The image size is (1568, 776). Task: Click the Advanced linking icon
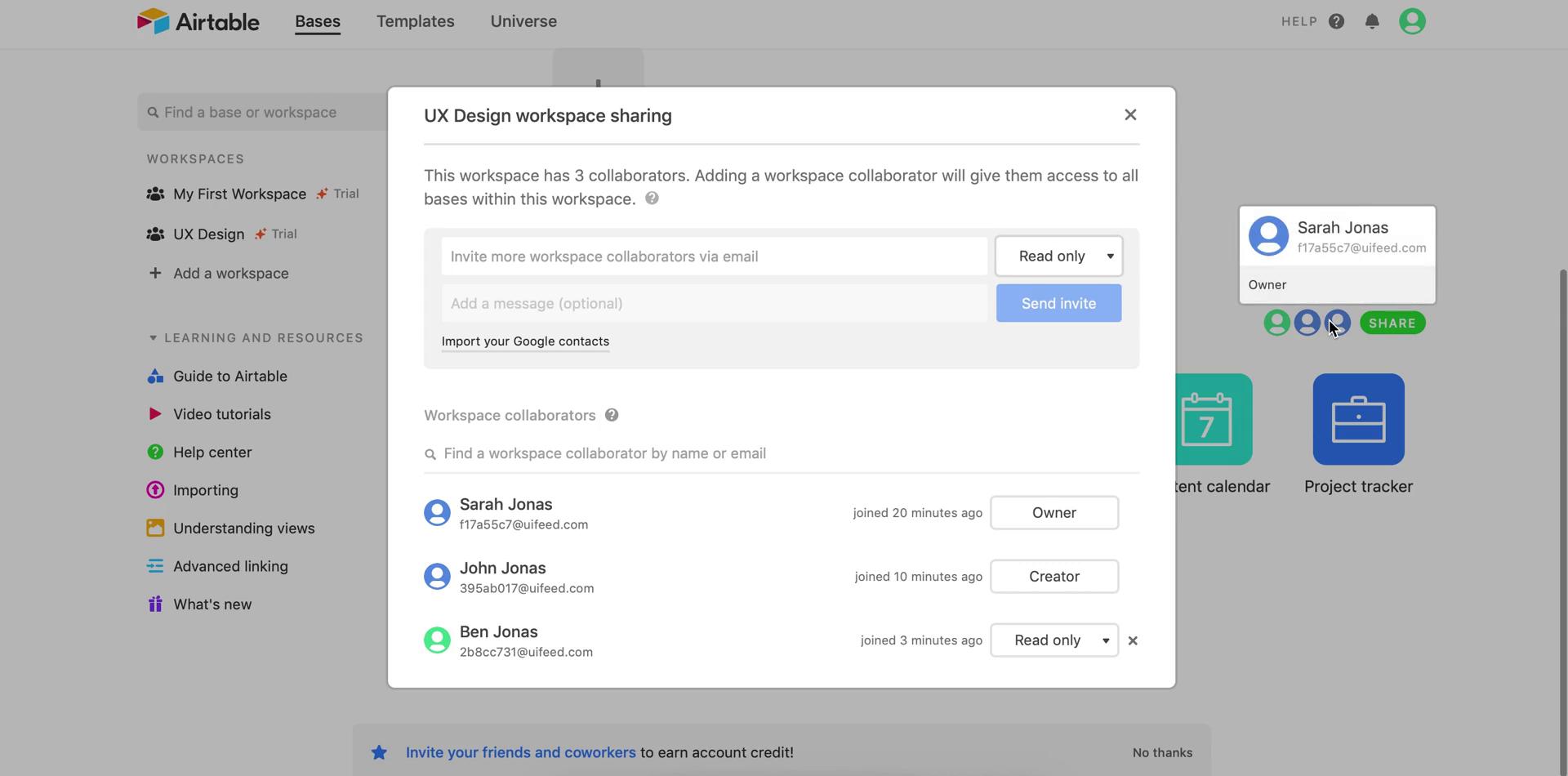[155, 566]
